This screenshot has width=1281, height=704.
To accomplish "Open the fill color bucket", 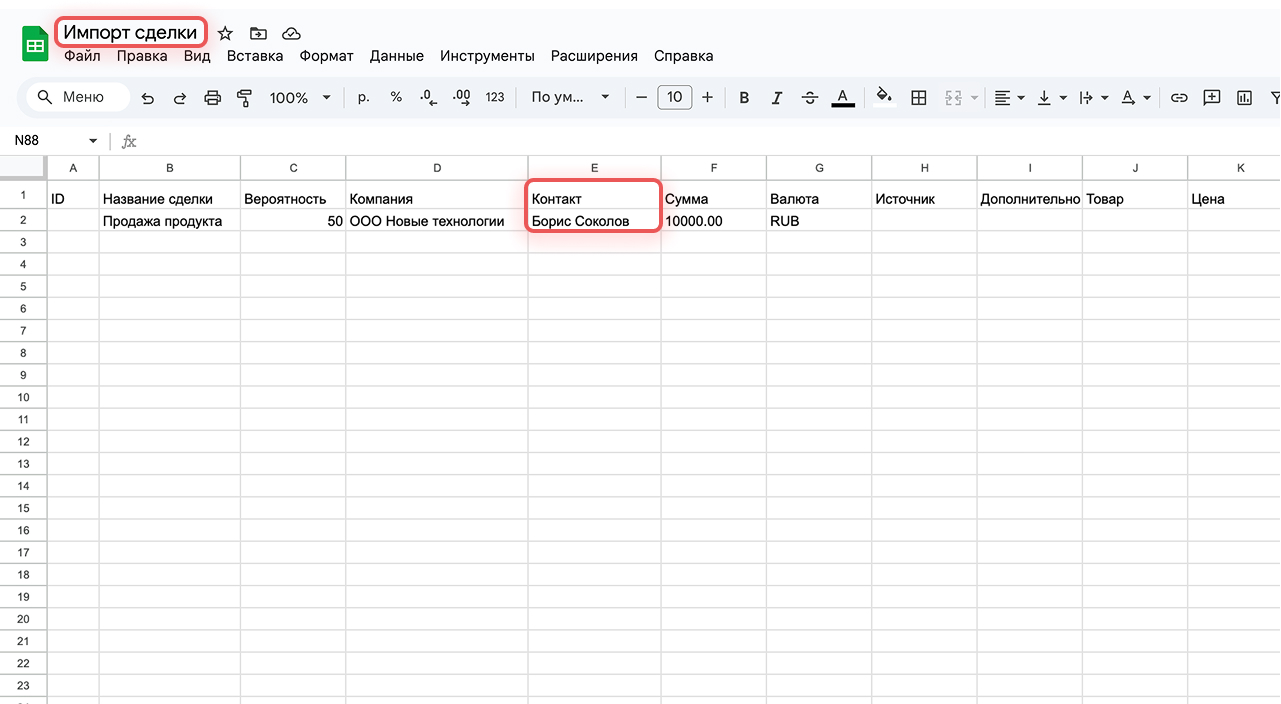I will pos(884,96).
